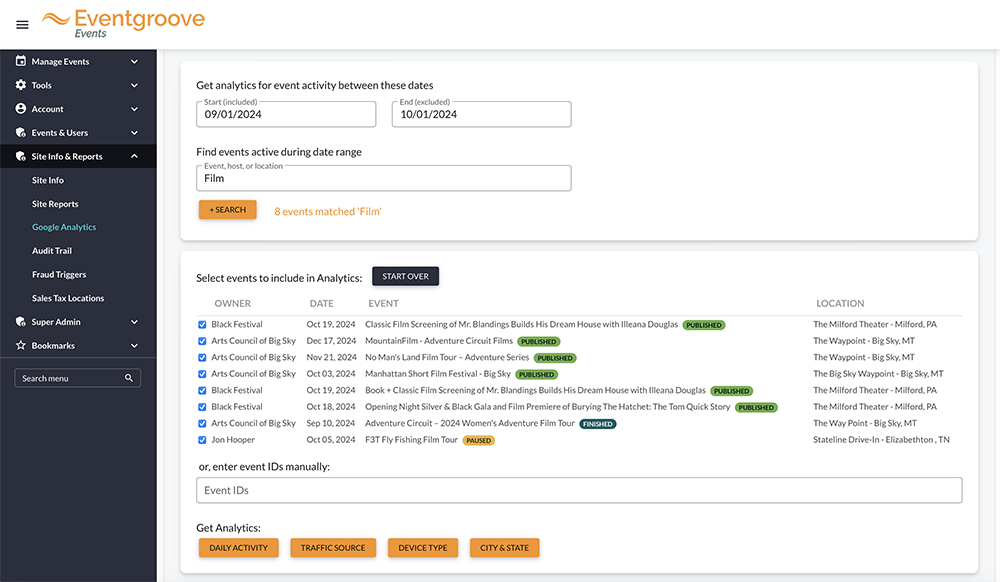
Task: Get DEVICE TYPE analytics
Action: coord(423,548)
